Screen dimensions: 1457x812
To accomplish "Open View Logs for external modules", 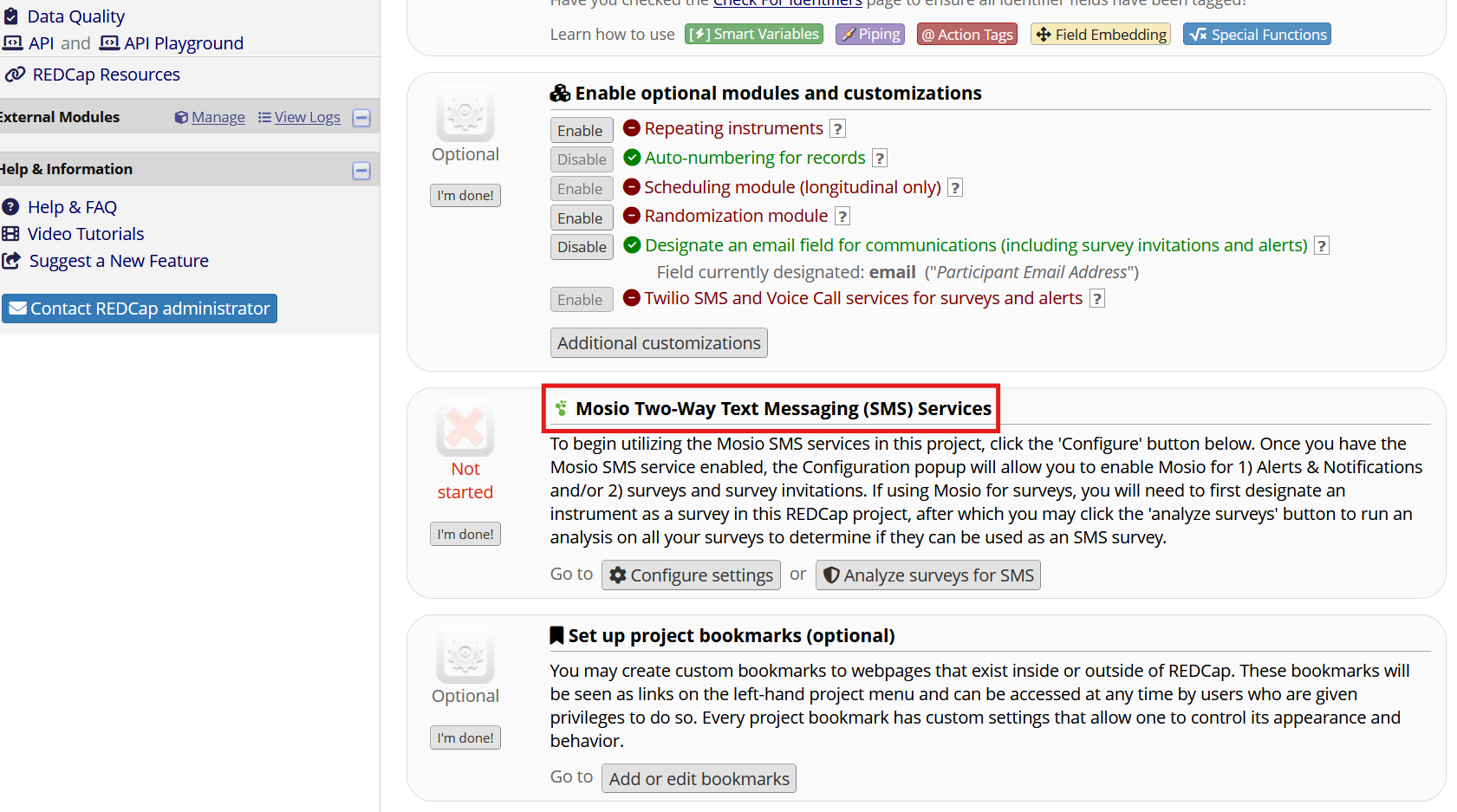I will (307, 117).
